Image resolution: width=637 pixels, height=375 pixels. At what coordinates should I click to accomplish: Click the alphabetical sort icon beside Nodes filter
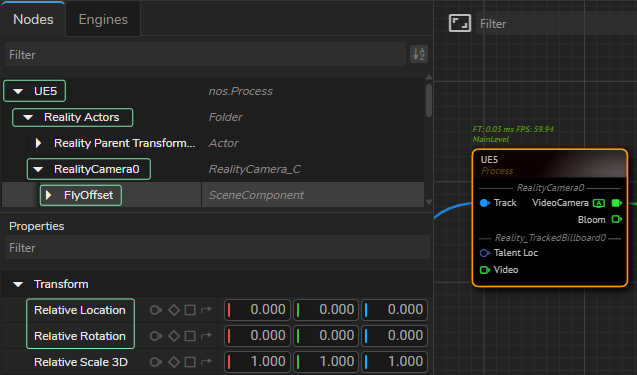click(x=419, y=54)
